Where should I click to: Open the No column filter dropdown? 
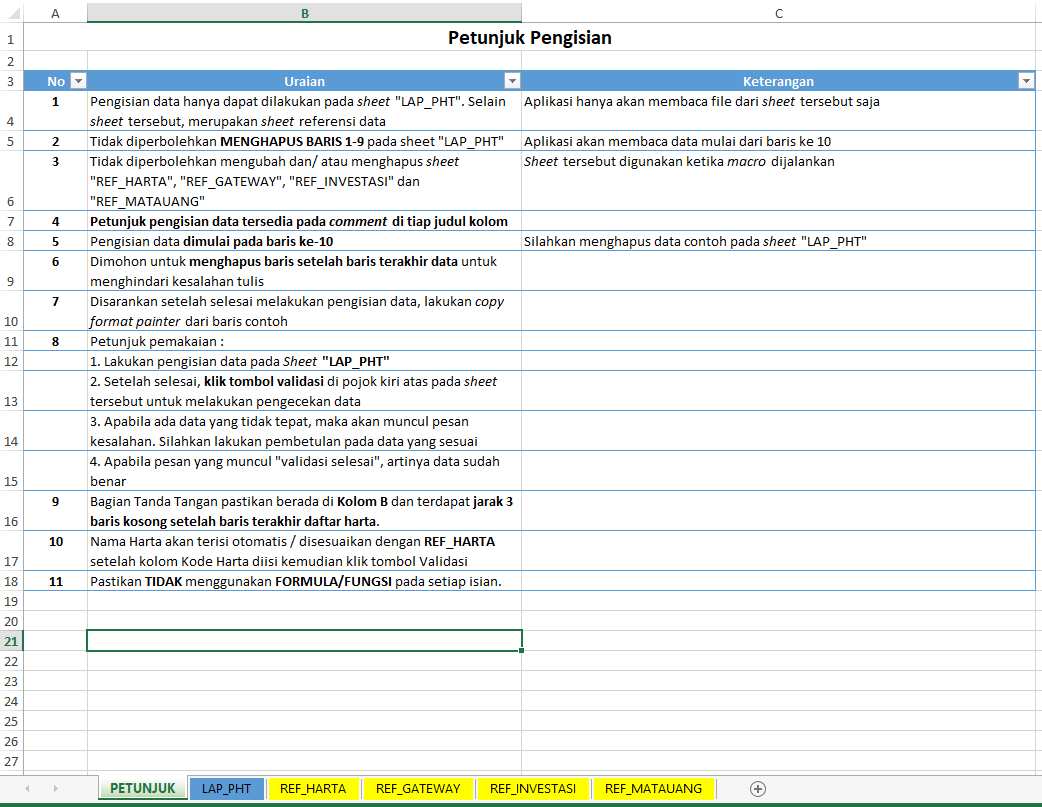click(x=79, y=81)
